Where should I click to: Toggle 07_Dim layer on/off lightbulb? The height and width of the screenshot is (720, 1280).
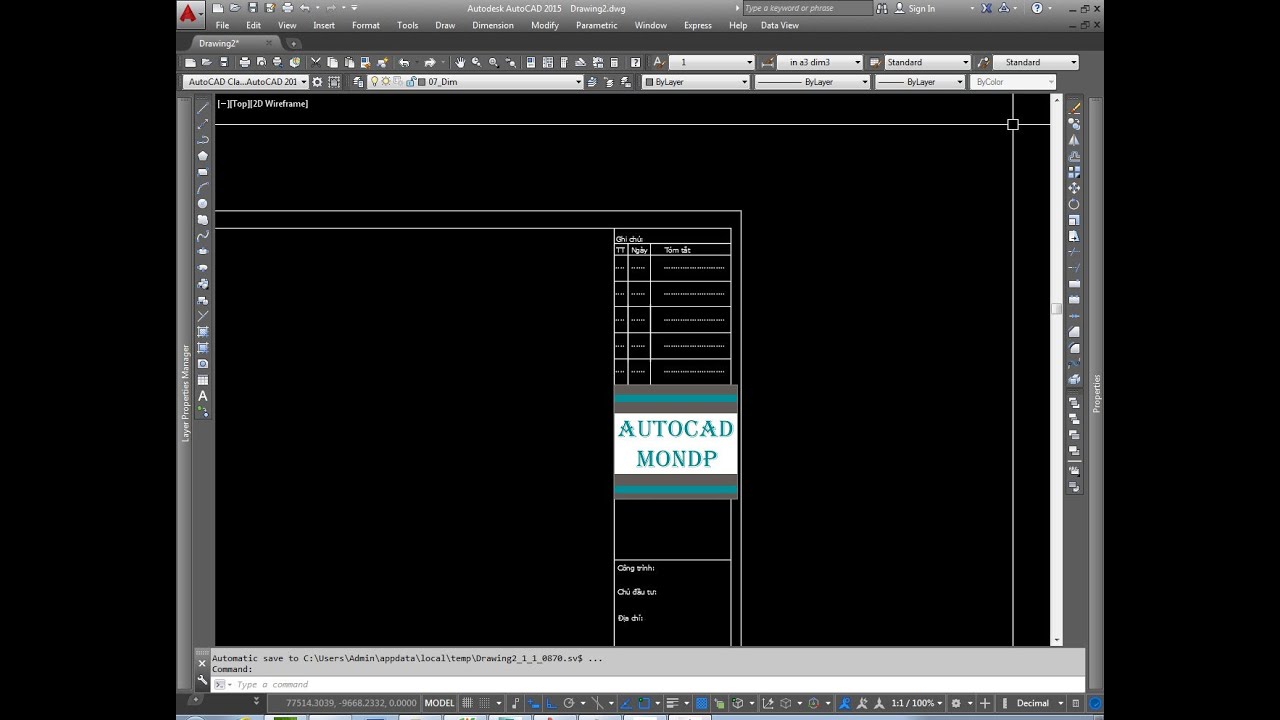374,82
